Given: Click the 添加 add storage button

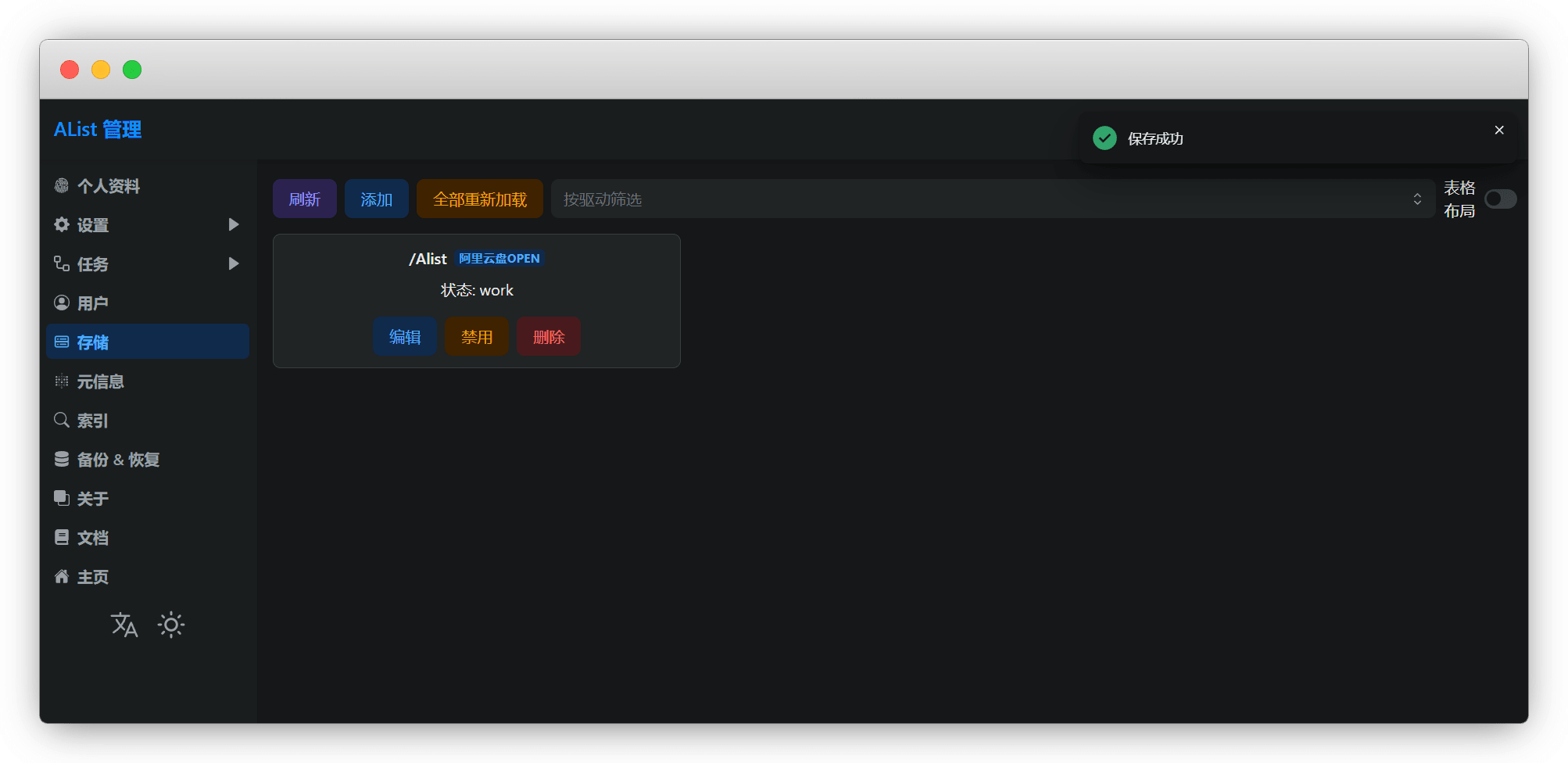Looking at the screenshot, I should point(377,199).
